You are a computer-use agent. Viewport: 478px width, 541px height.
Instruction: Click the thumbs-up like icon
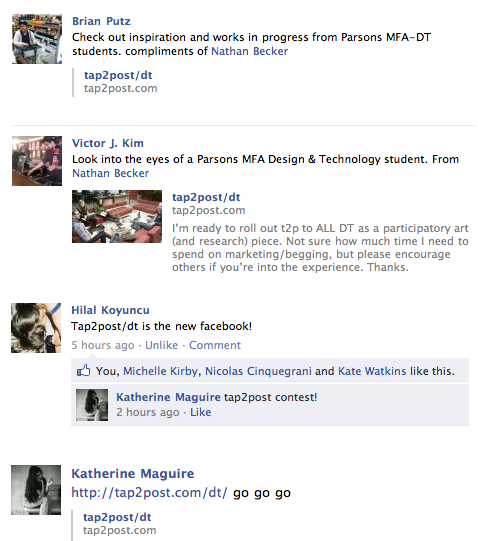83,371
